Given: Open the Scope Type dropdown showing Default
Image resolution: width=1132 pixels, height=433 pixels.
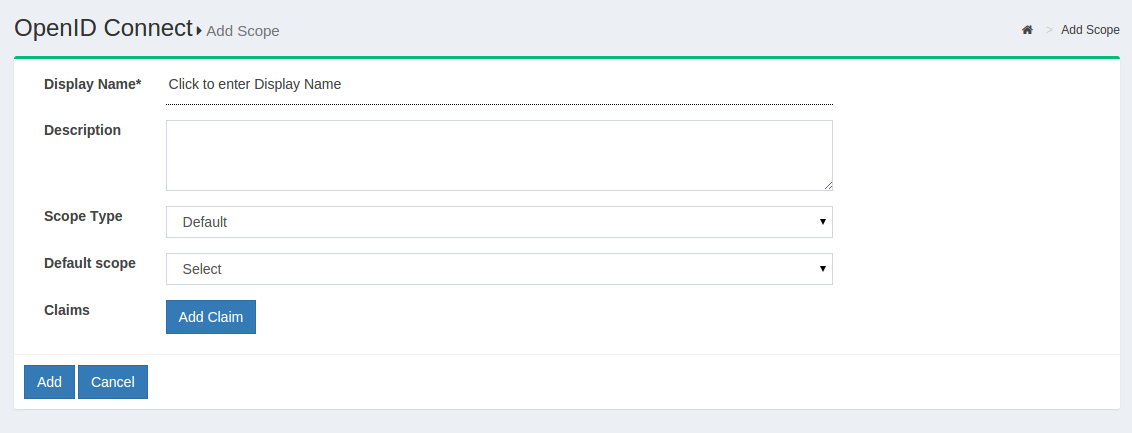Looking at the screenshot, I should pyautogui.click(x=499, y=222).
